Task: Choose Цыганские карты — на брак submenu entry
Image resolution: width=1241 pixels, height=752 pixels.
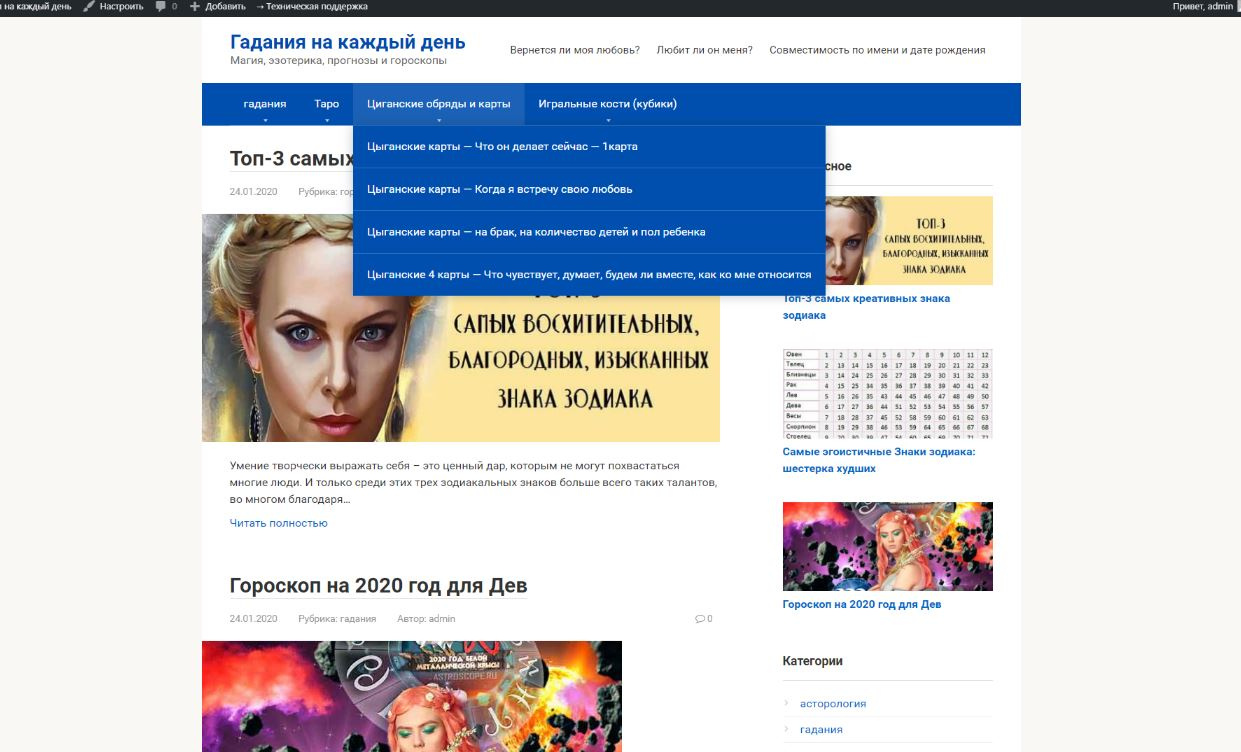Action: (589, 232)
